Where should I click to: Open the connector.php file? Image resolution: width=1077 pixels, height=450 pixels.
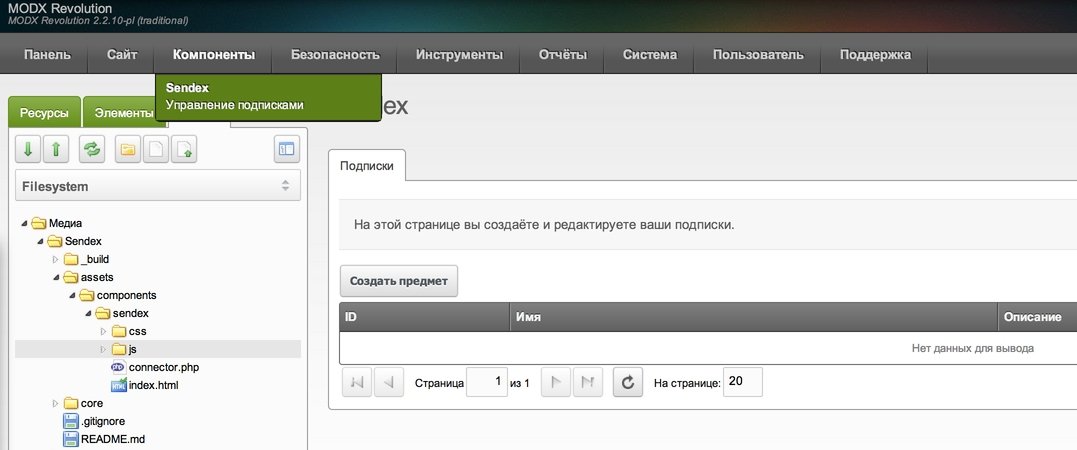pos(166,367)
